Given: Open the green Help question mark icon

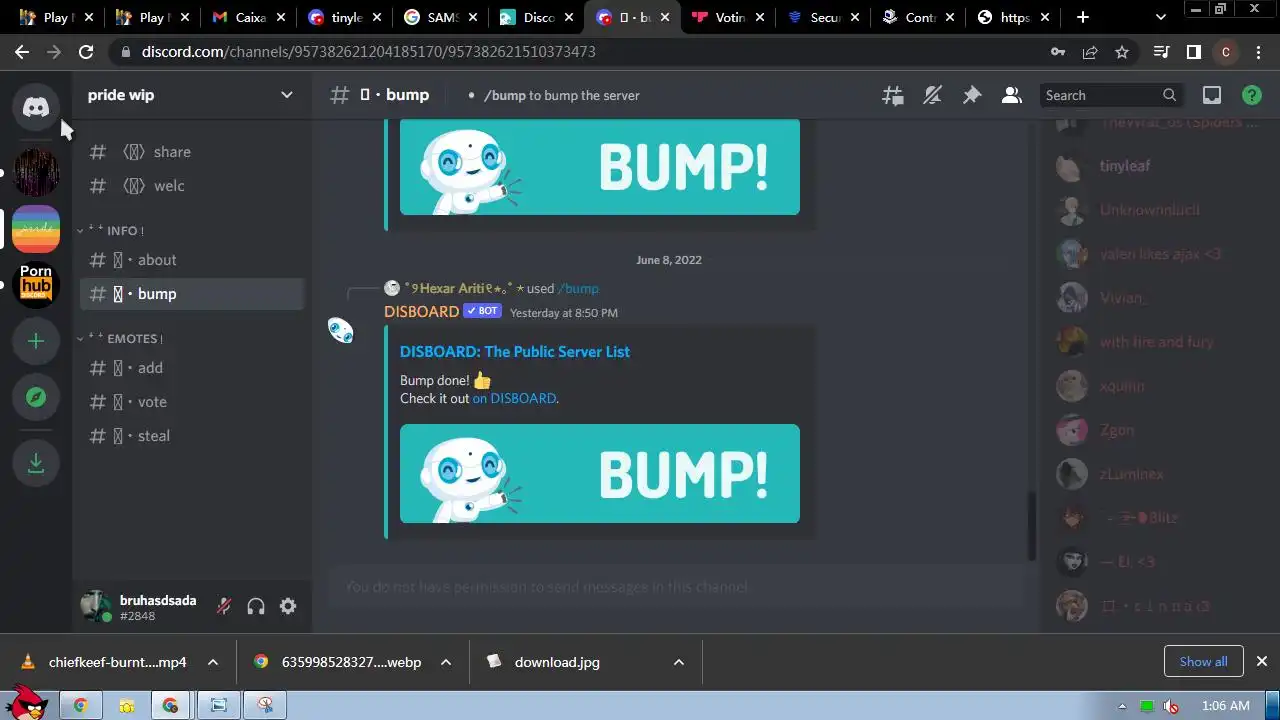Looking at the screenshot, I should point(1251,95).
